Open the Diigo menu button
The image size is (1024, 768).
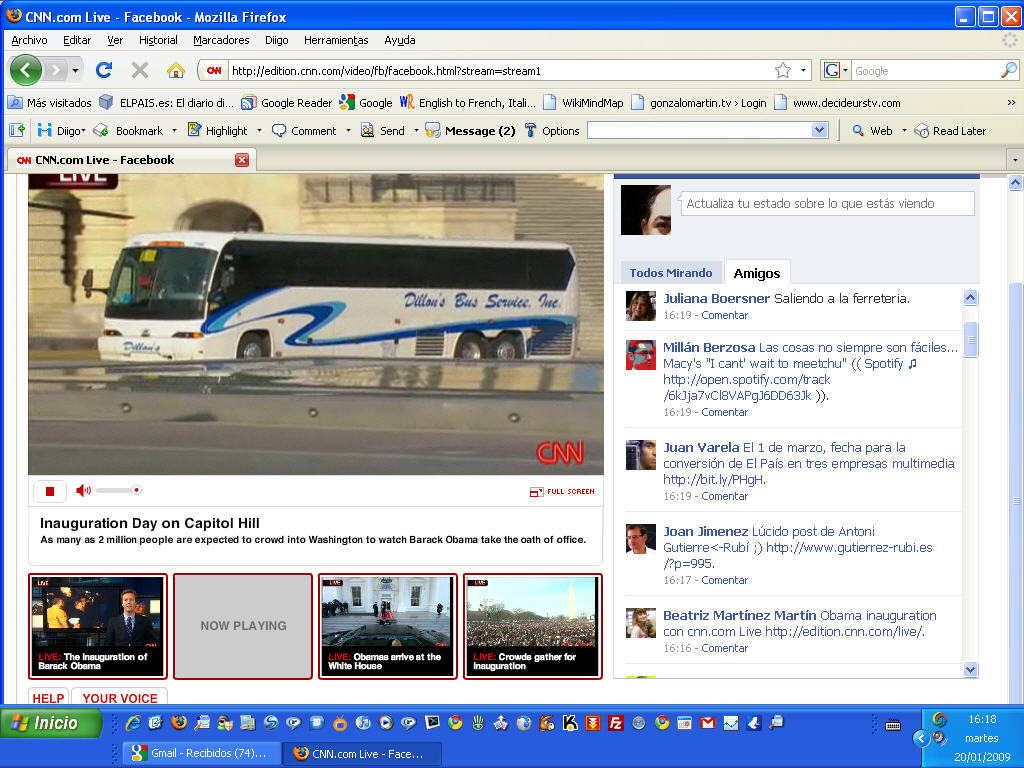(62, 131)
